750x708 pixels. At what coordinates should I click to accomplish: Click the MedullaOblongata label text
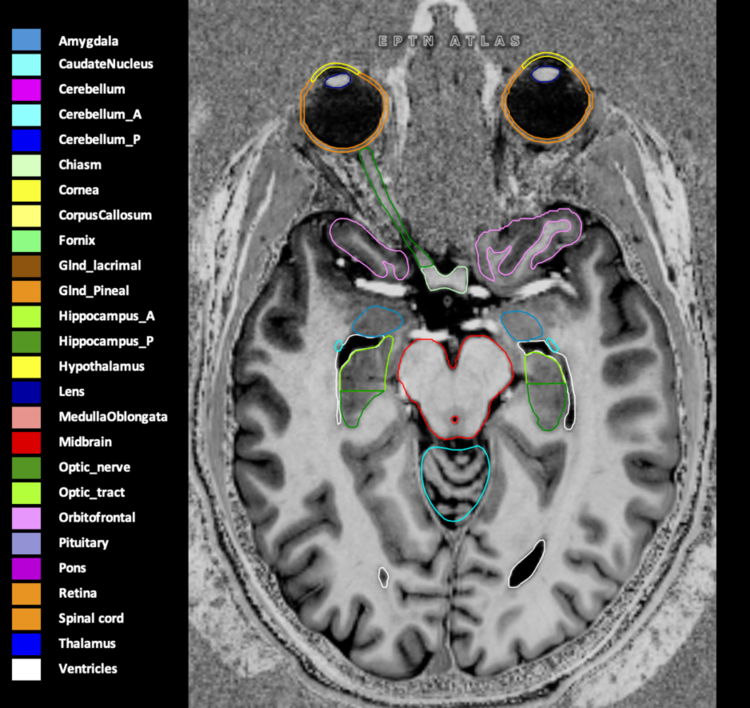(x=113, y=417)
